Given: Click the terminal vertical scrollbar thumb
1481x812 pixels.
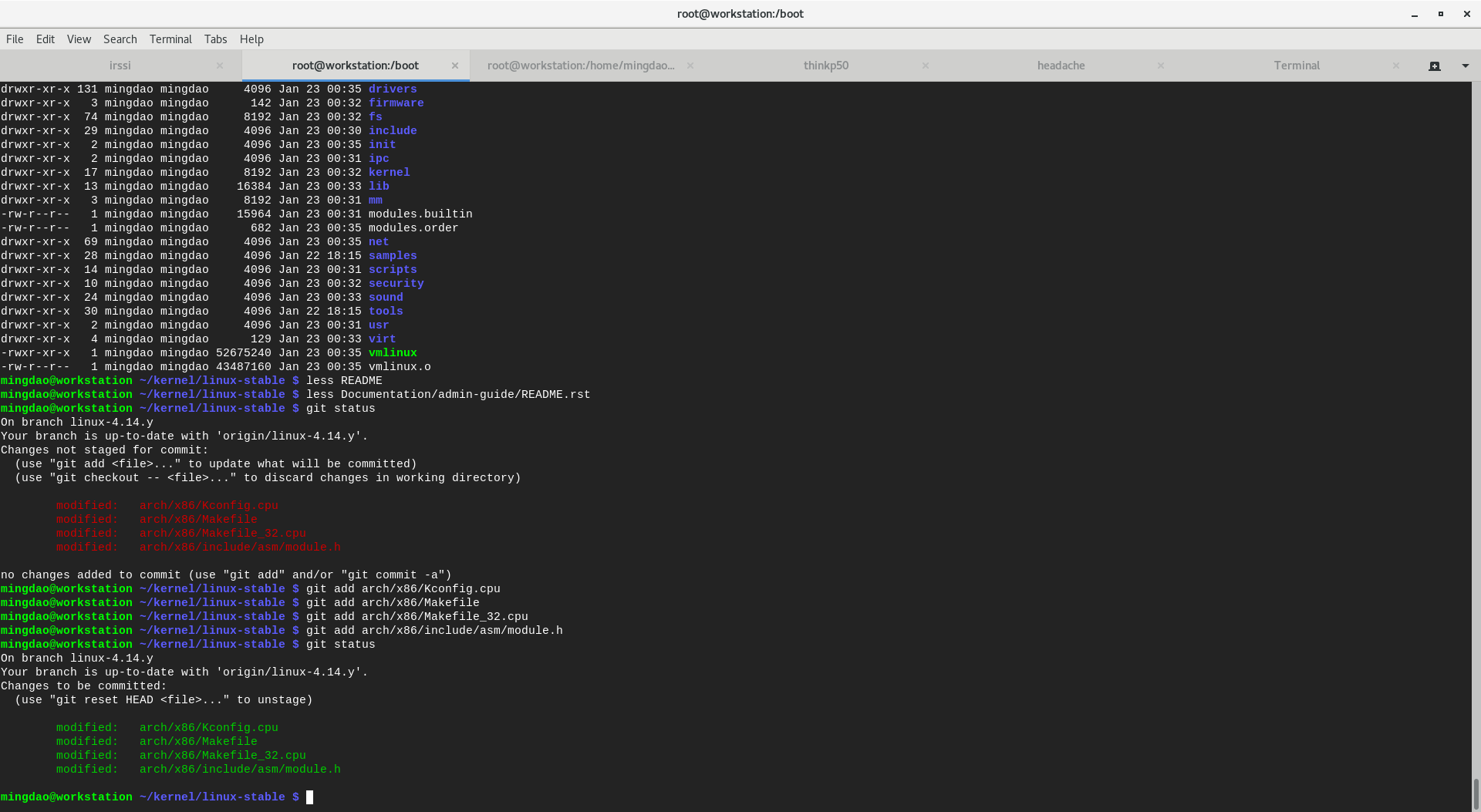Looking at the screenshot, I should (1476, 794).
